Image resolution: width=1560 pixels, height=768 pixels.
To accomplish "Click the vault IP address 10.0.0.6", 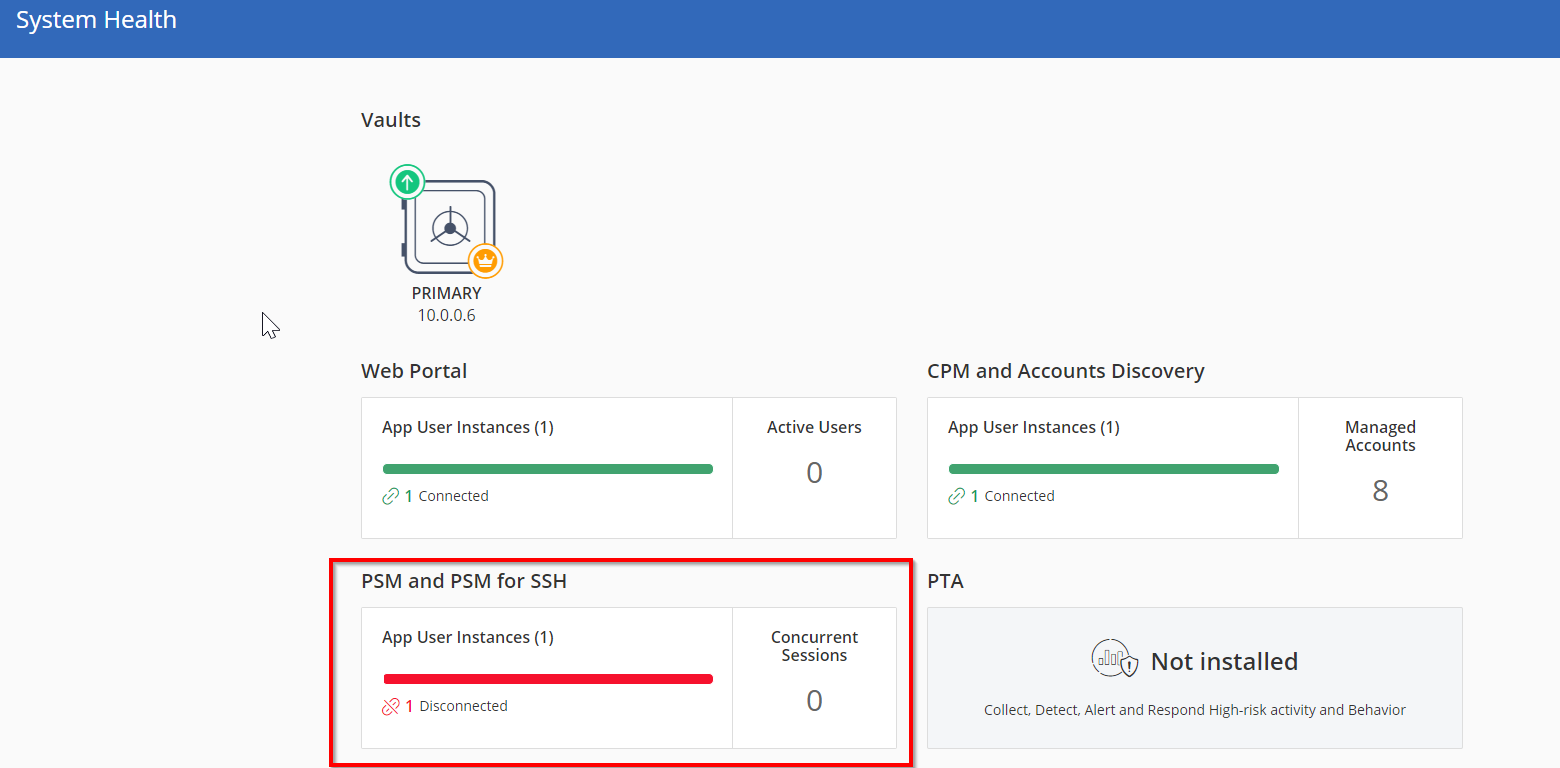I will pos(447,315).
